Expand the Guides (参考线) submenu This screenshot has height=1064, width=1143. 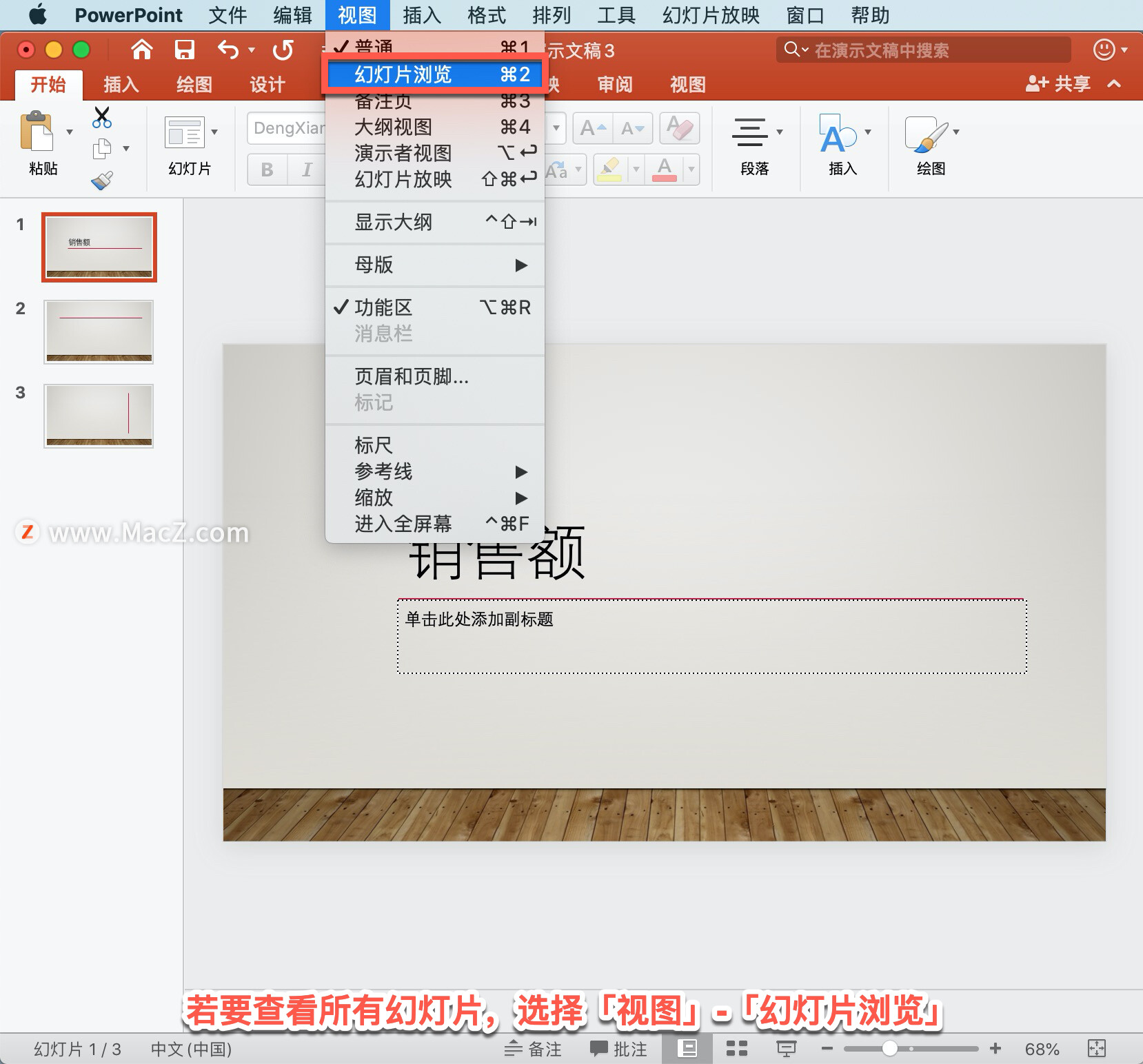(434, 471)
